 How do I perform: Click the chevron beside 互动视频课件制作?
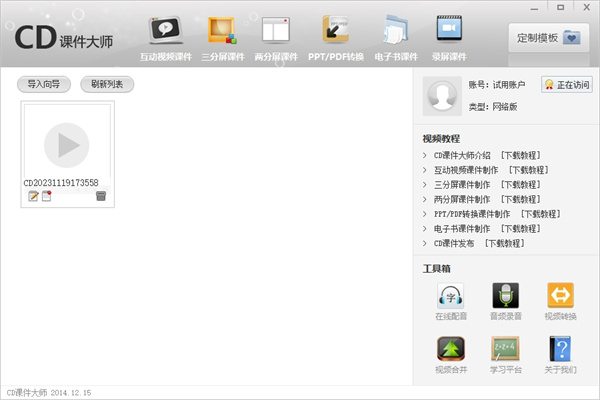click(x=425, y=170)
